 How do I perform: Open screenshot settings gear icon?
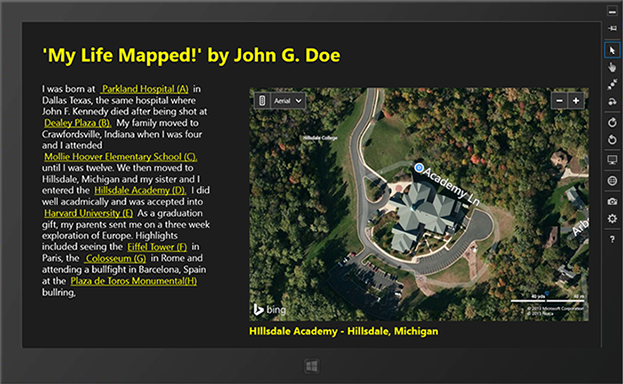tap(612, 219)
